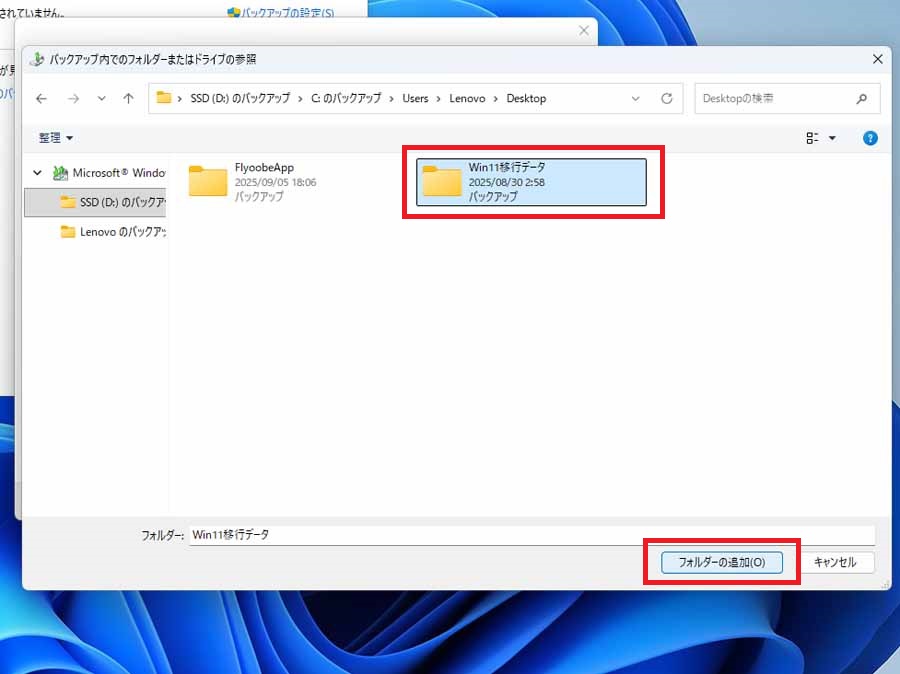Select the Win11移行データ folder
The height and width of the screenshot is (674, 900).
531,182
